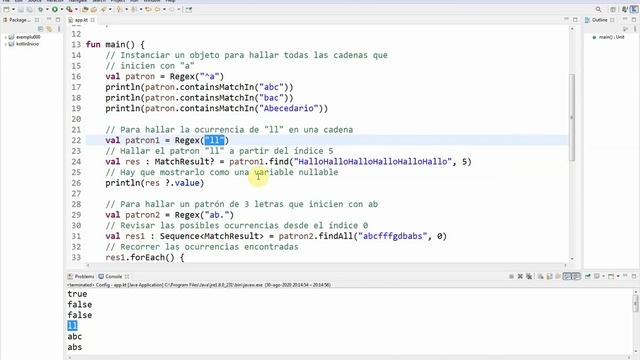Click the Previous Annotation toolbar icon
Viewport: 640px width, 360px height.
point(133,9)
